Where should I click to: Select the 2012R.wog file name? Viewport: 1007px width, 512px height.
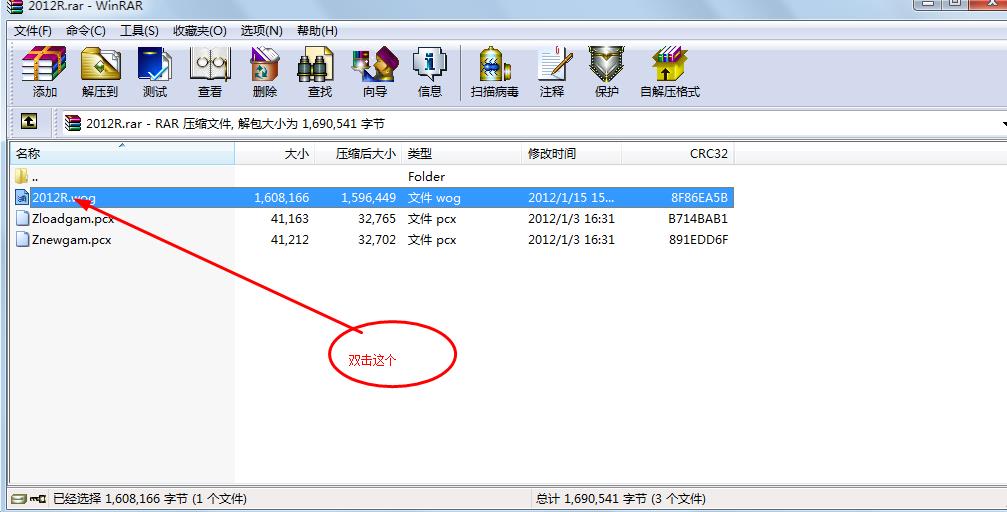click(64, 198)
